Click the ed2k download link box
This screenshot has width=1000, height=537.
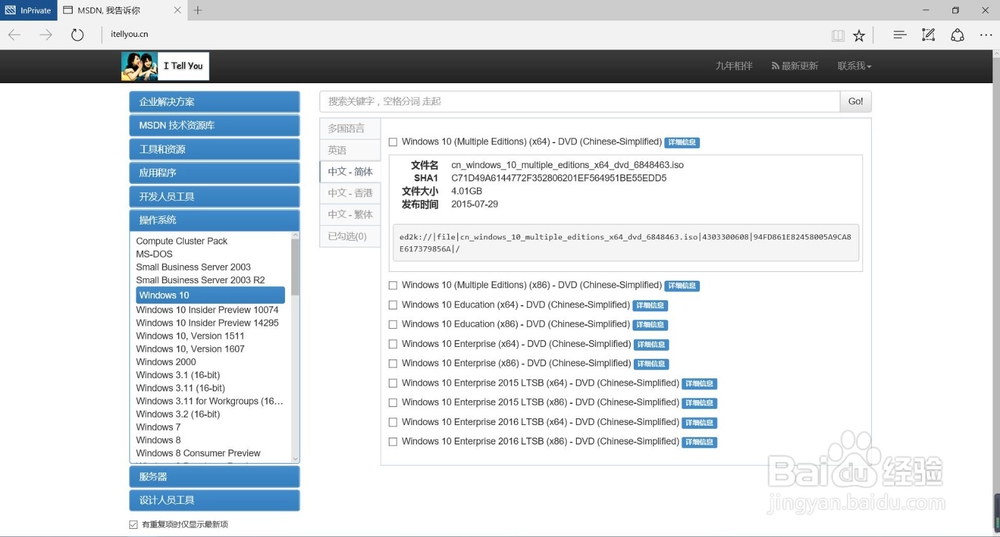[626, 242]
